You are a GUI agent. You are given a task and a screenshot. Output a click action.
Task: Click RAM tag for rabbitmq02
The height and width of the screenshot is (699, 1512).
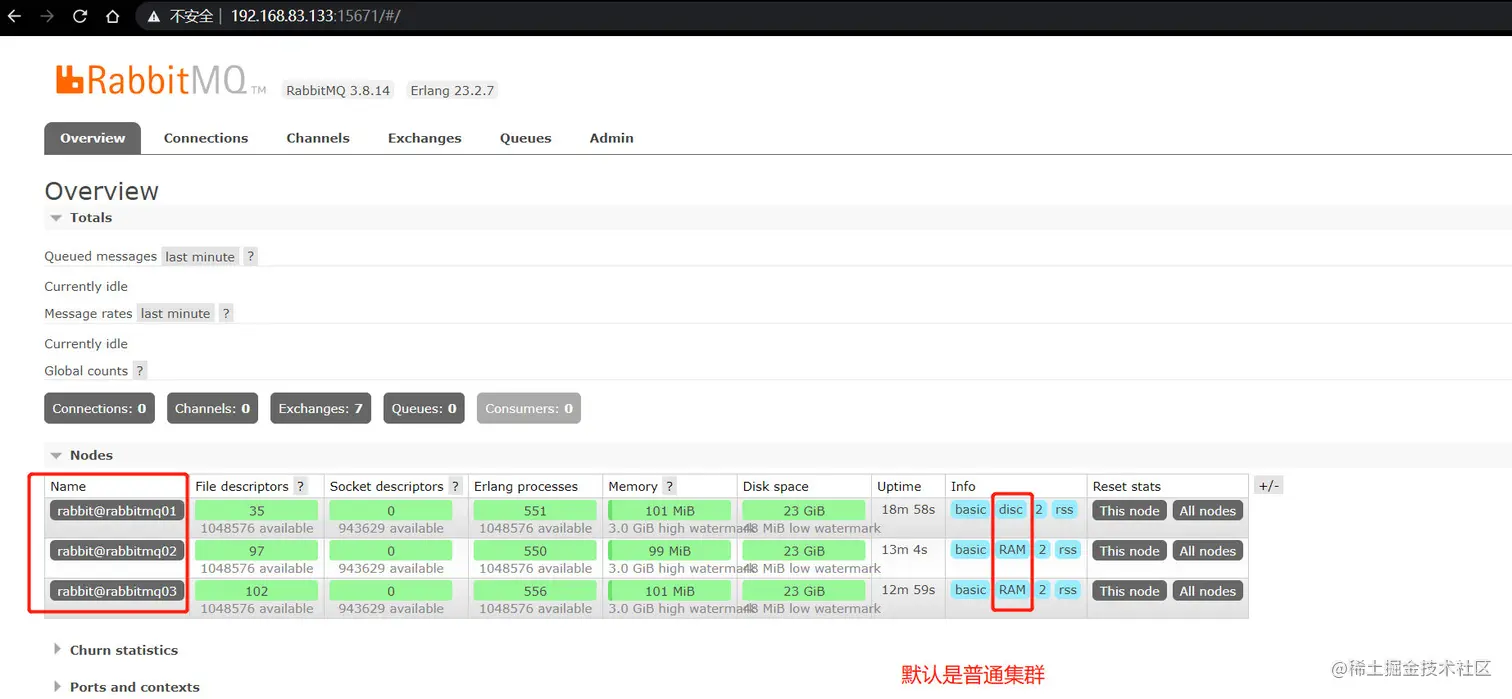1012,550
